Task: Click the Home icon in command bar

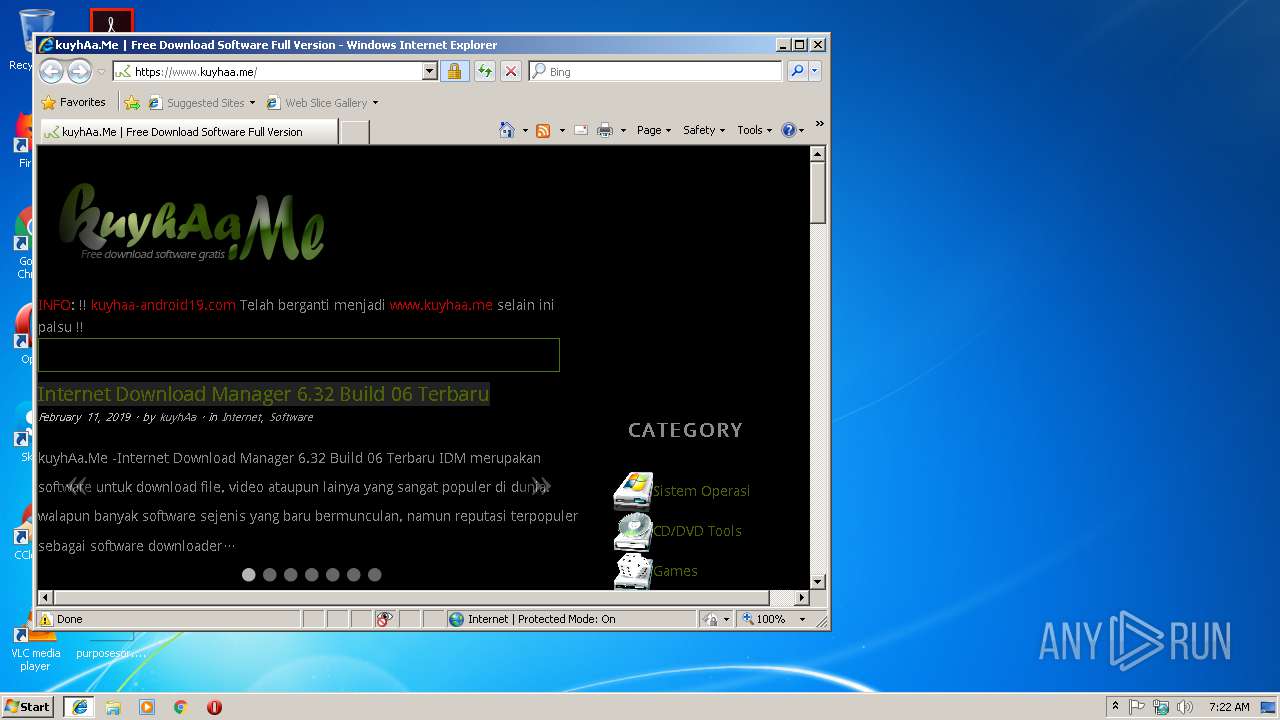Action: click(x=507, y=130)
